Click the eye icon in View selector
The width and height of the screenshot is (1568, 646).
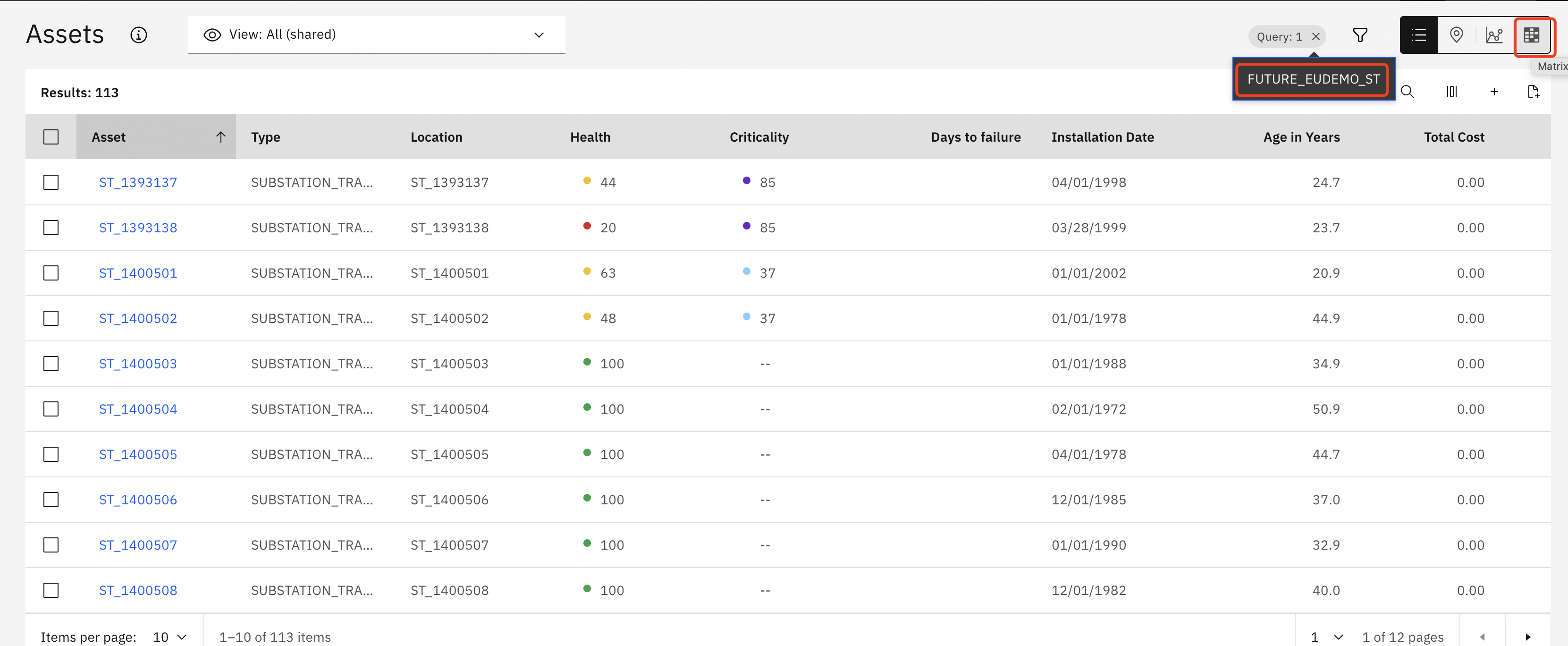(x=212, y=34)
